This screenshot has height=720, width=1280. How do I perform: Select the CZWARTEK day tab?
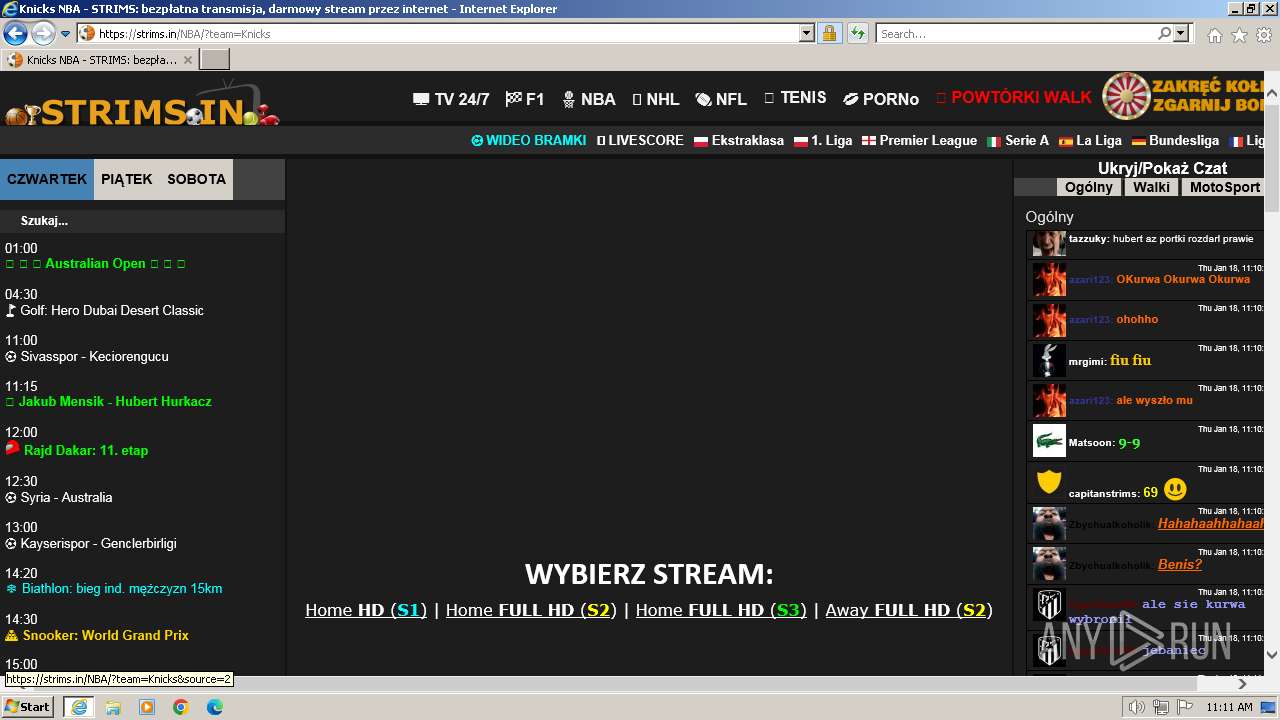coord(47,179)
